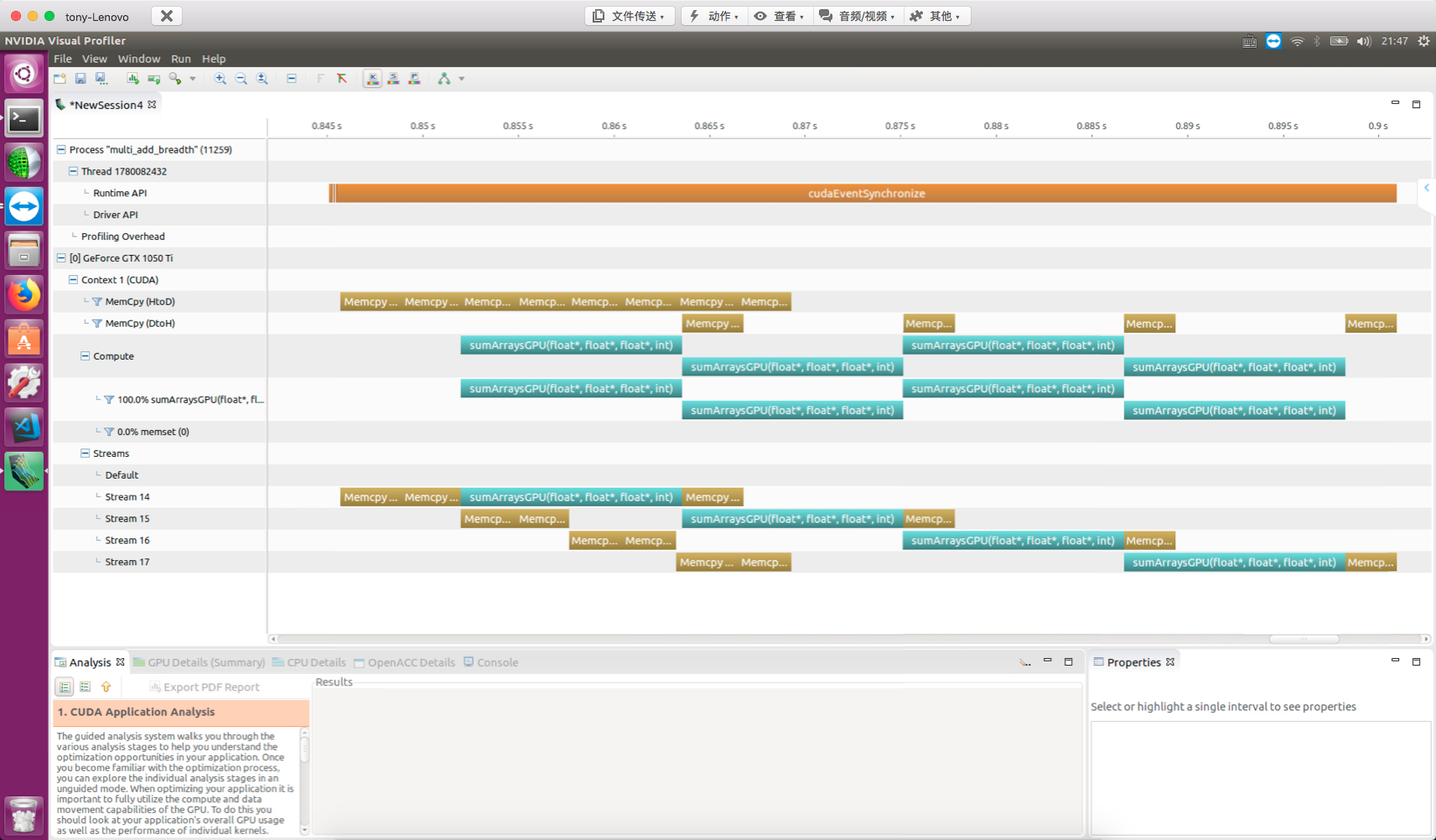Click the collapse-all minus icon in toolbar

(292, 79)
